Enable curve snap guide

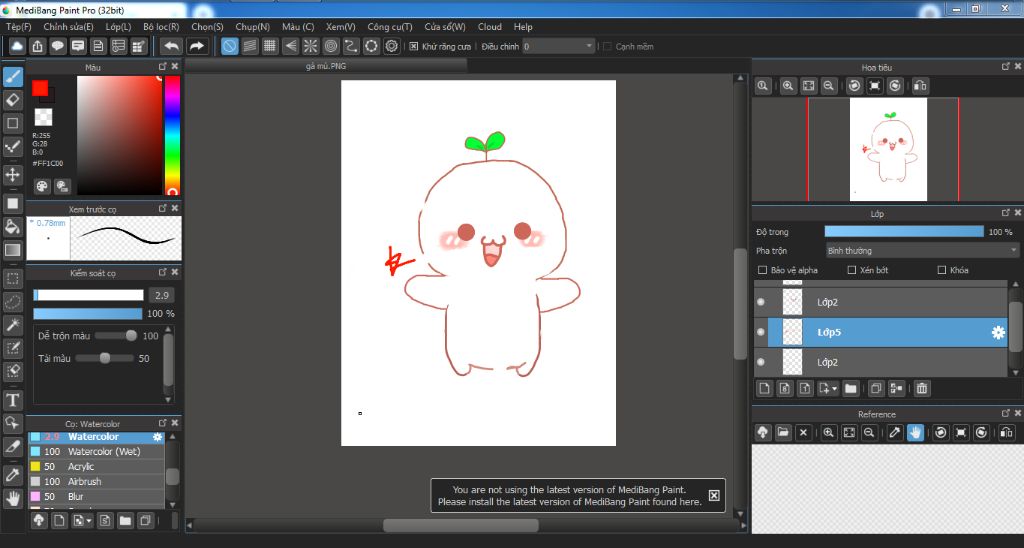pos(351,46)
